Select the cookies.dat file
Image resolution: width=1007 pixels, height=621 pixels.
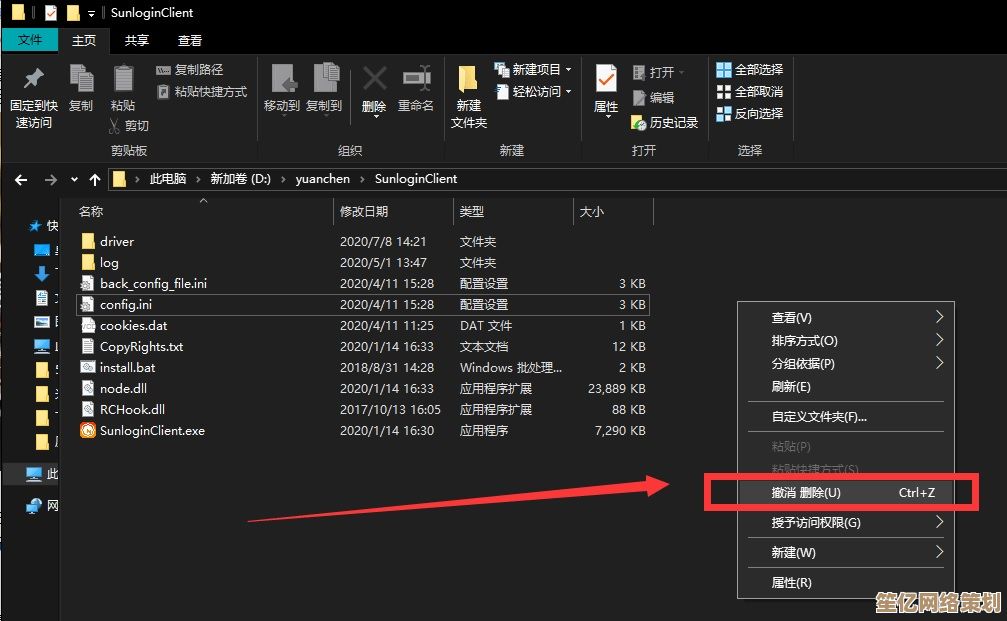tap(133, 326)
